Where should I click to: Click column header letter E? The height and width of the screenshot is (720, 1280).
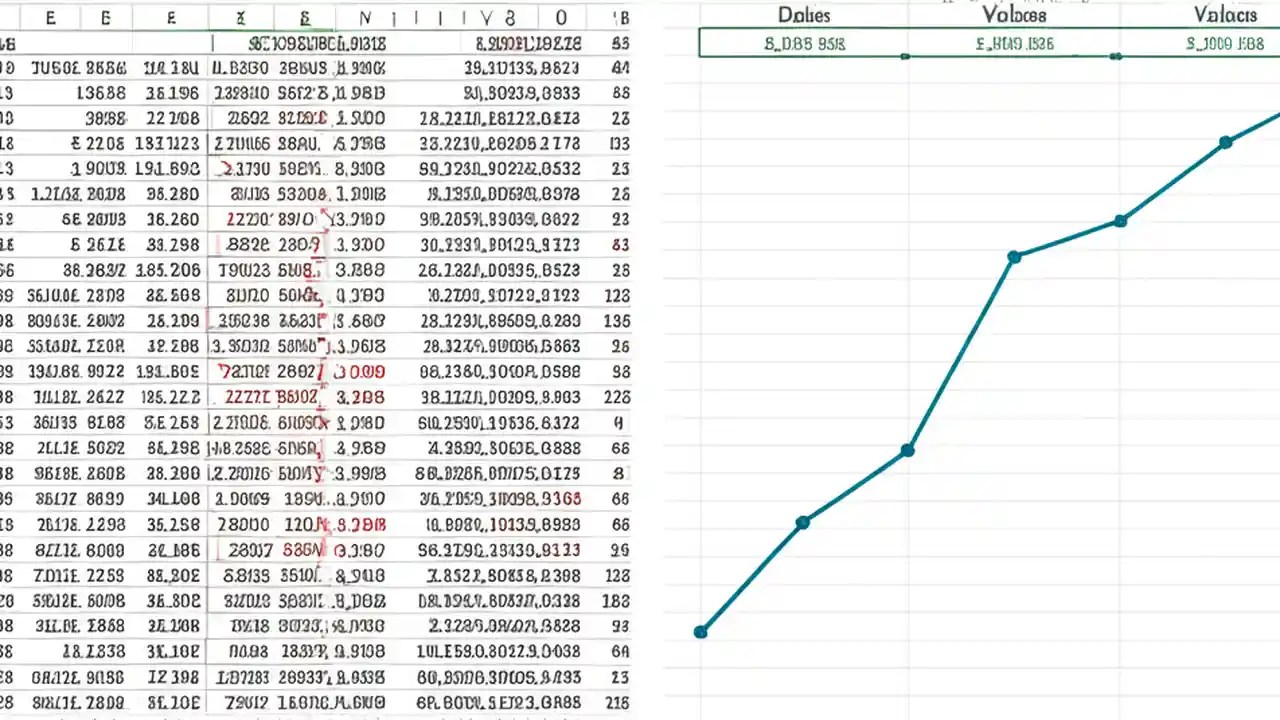point(51,16)
